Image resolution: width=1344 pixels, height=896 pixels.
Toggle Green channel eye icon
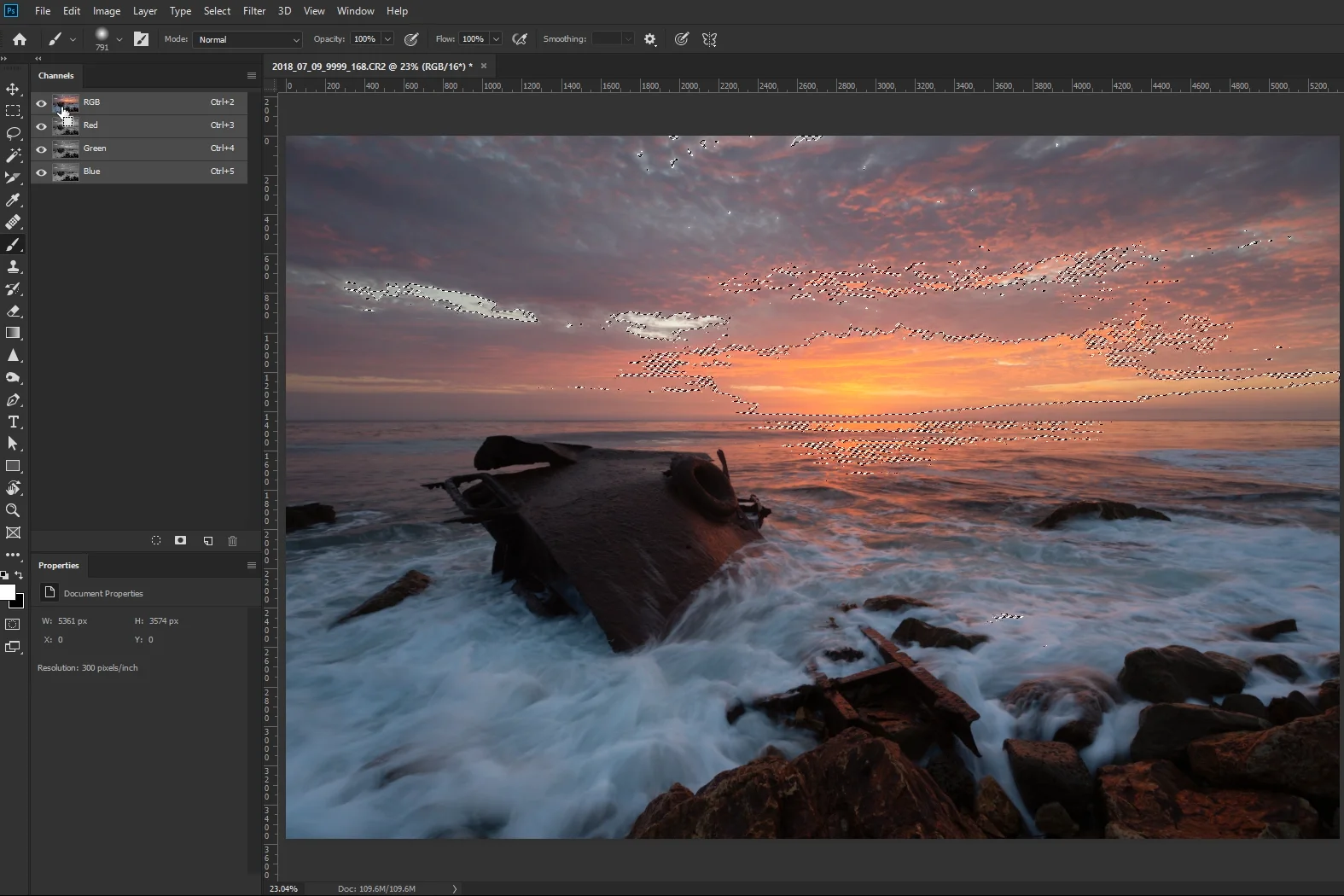click(41, 148)
